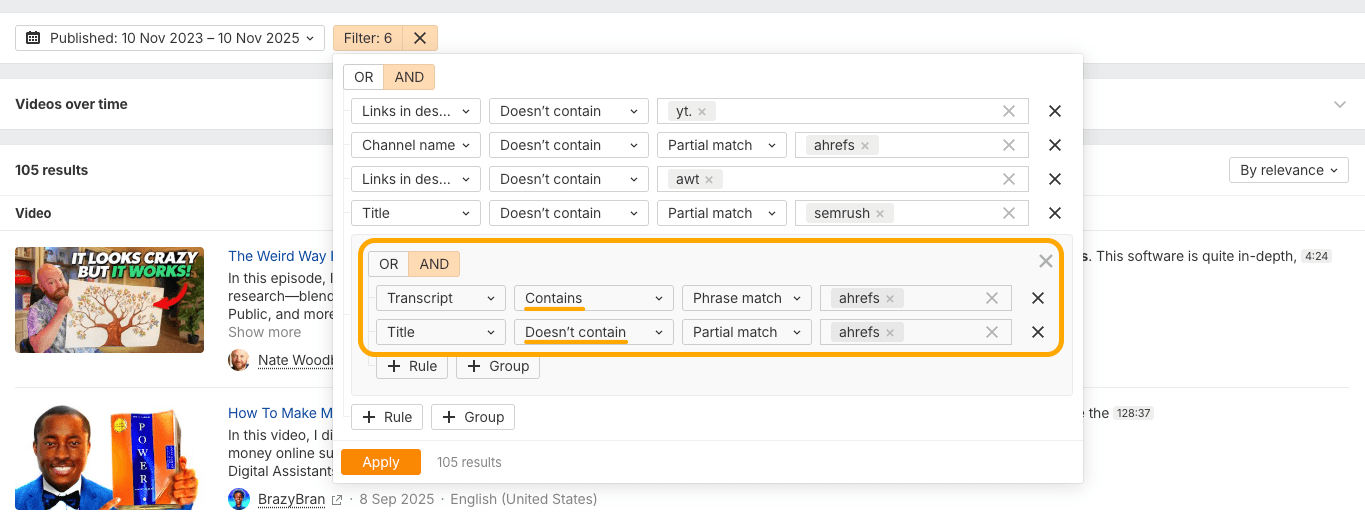Screen dimensions: 1365x522
Task: Expand the Videos over time section
Action: [1340, 104]
